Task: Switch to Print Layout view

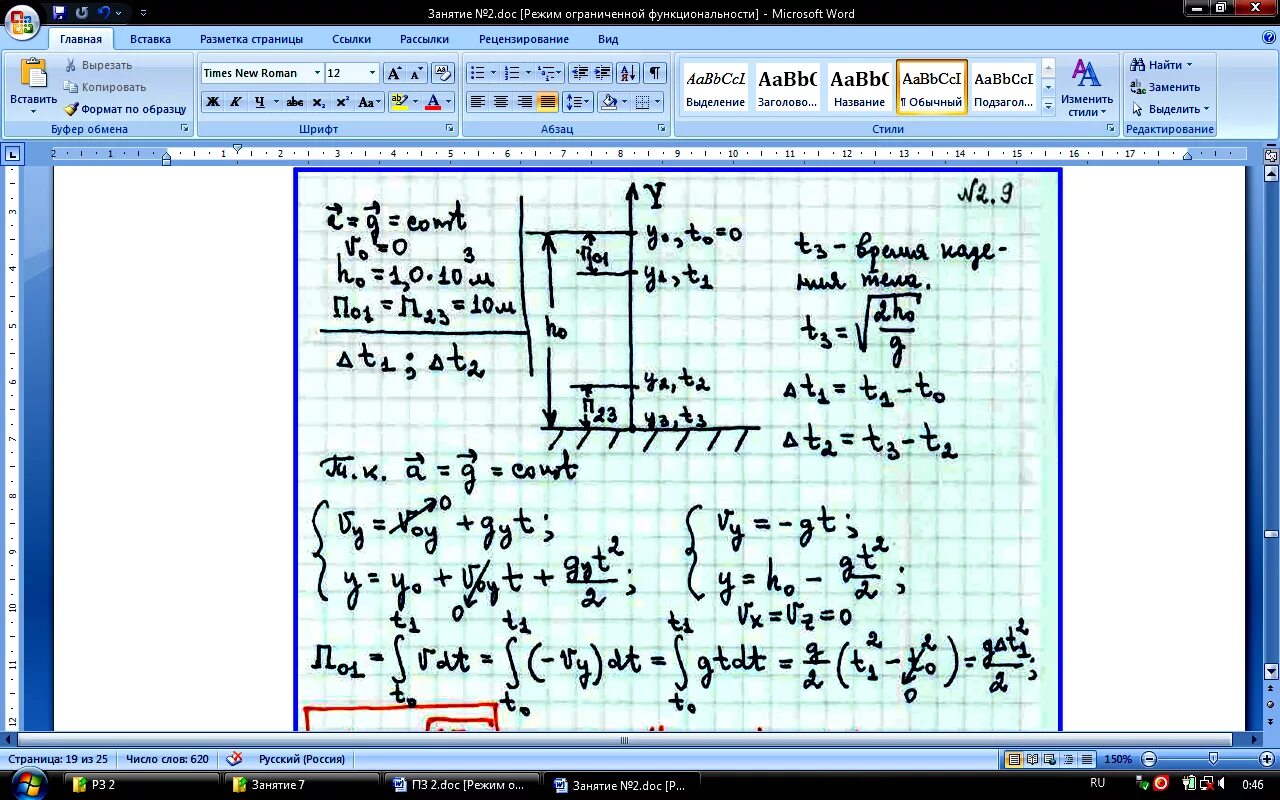Action: point(1014,759)
